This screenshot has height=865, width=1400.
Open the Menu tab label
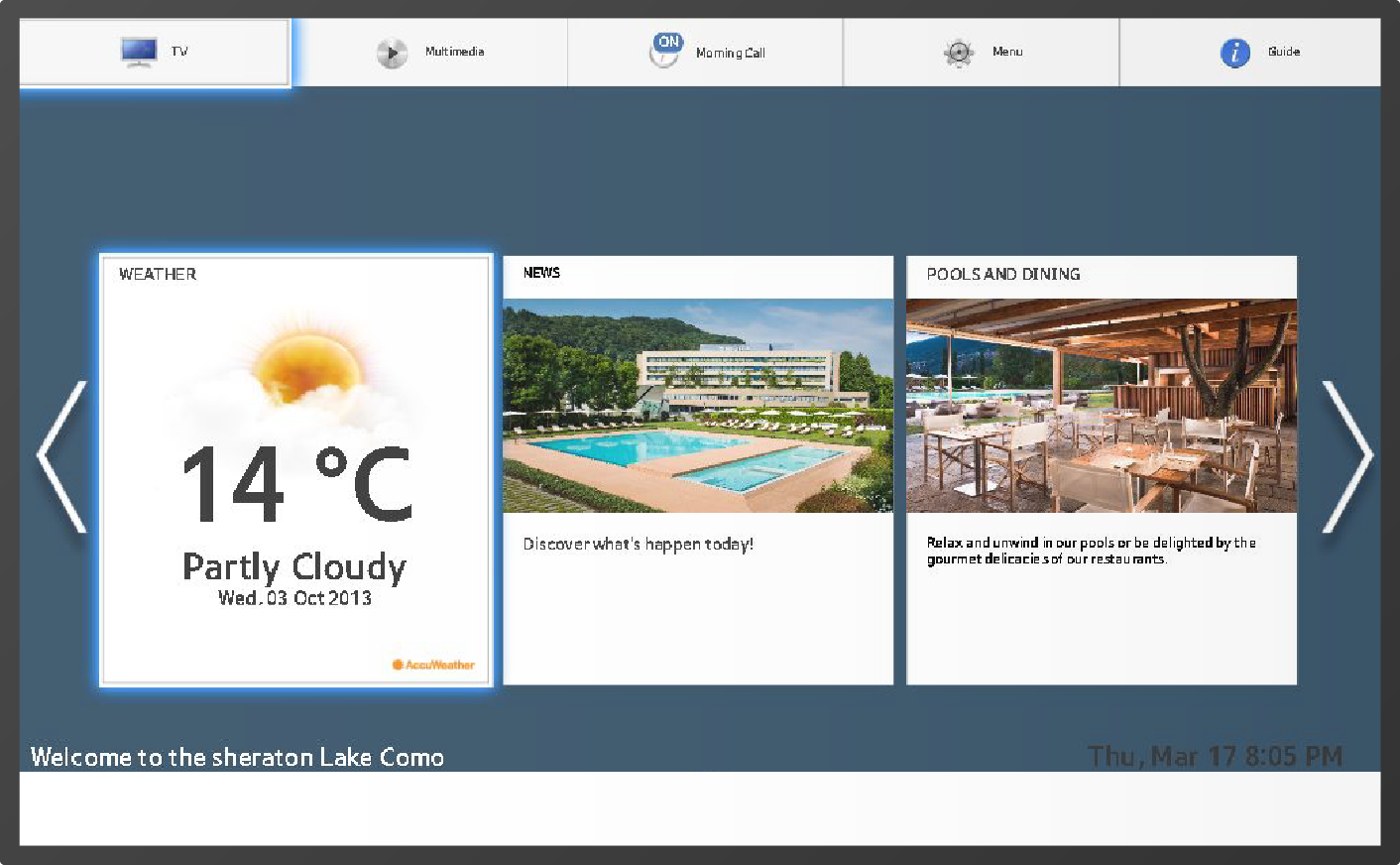pyautogui.click(x=1007, y=52)
